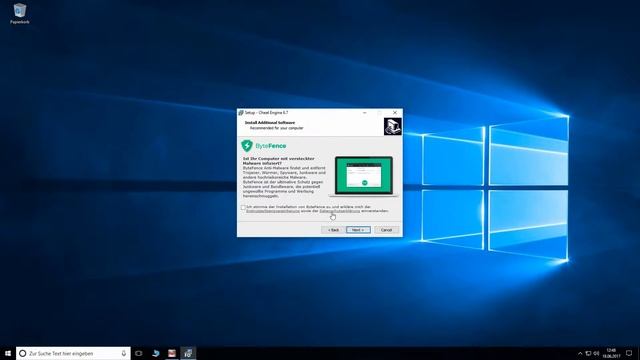
Task: Open Task View from the taskbar
Action: pos(139,353)
